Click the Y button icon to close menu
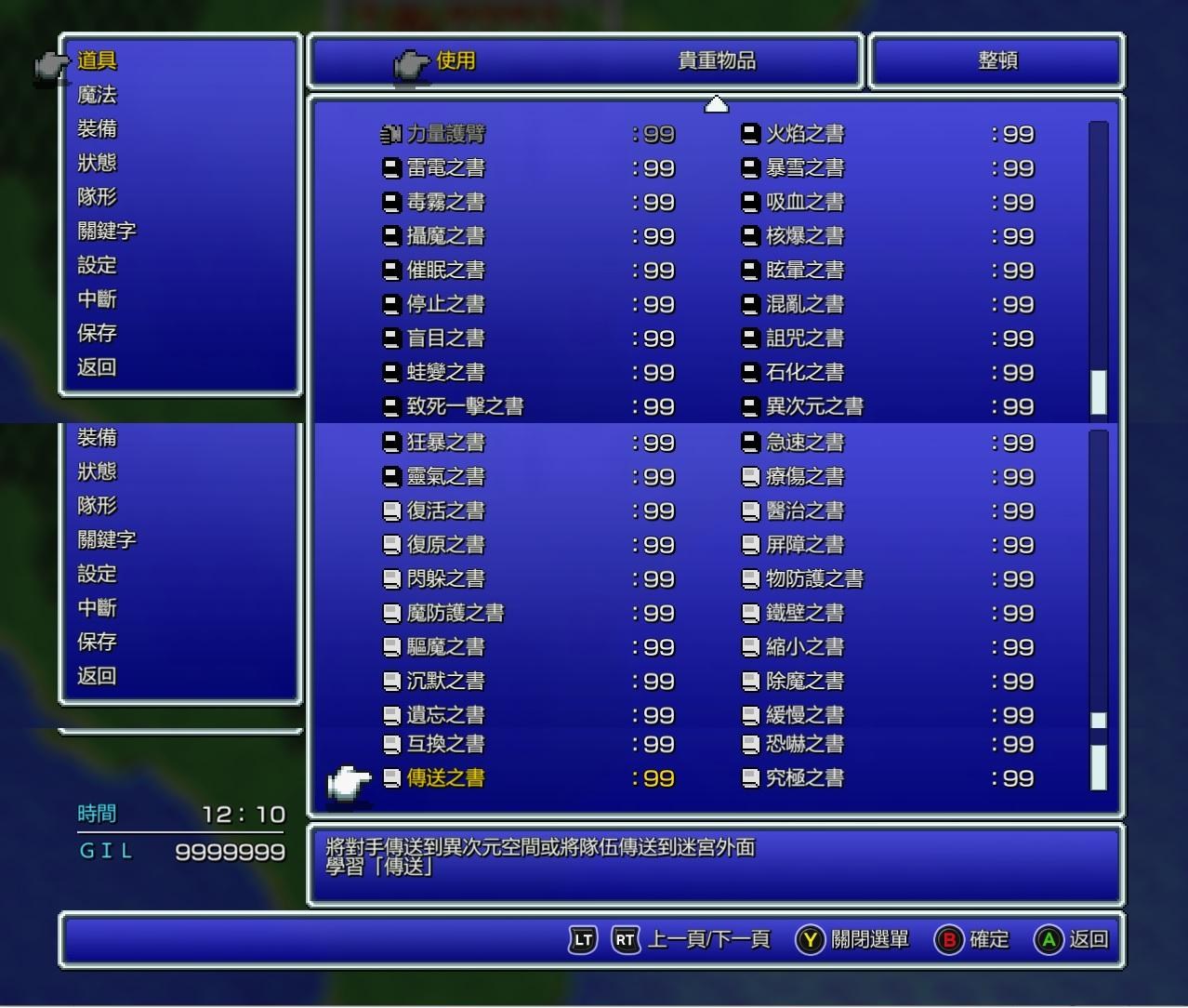 [810, 940]
